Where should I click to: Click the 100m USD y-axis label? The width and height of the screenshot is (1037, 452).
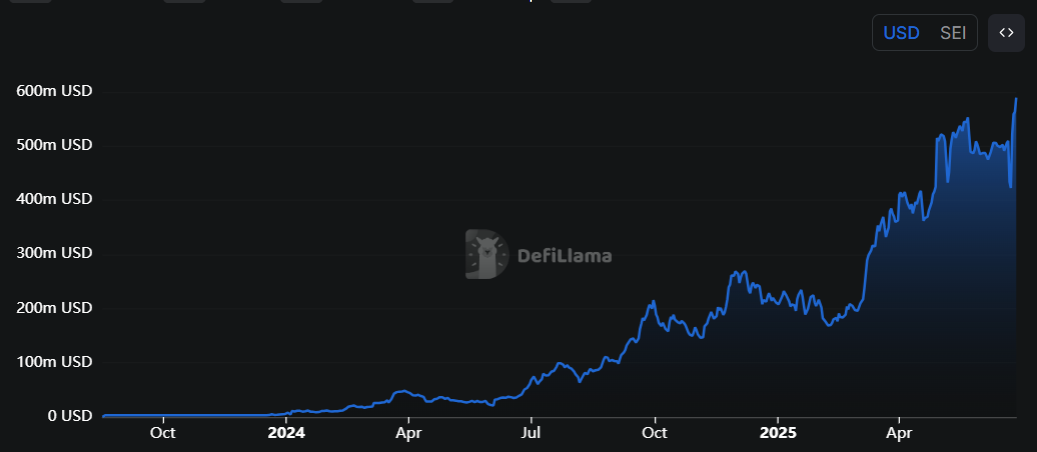pyautogui.click(x=54, y=361)
